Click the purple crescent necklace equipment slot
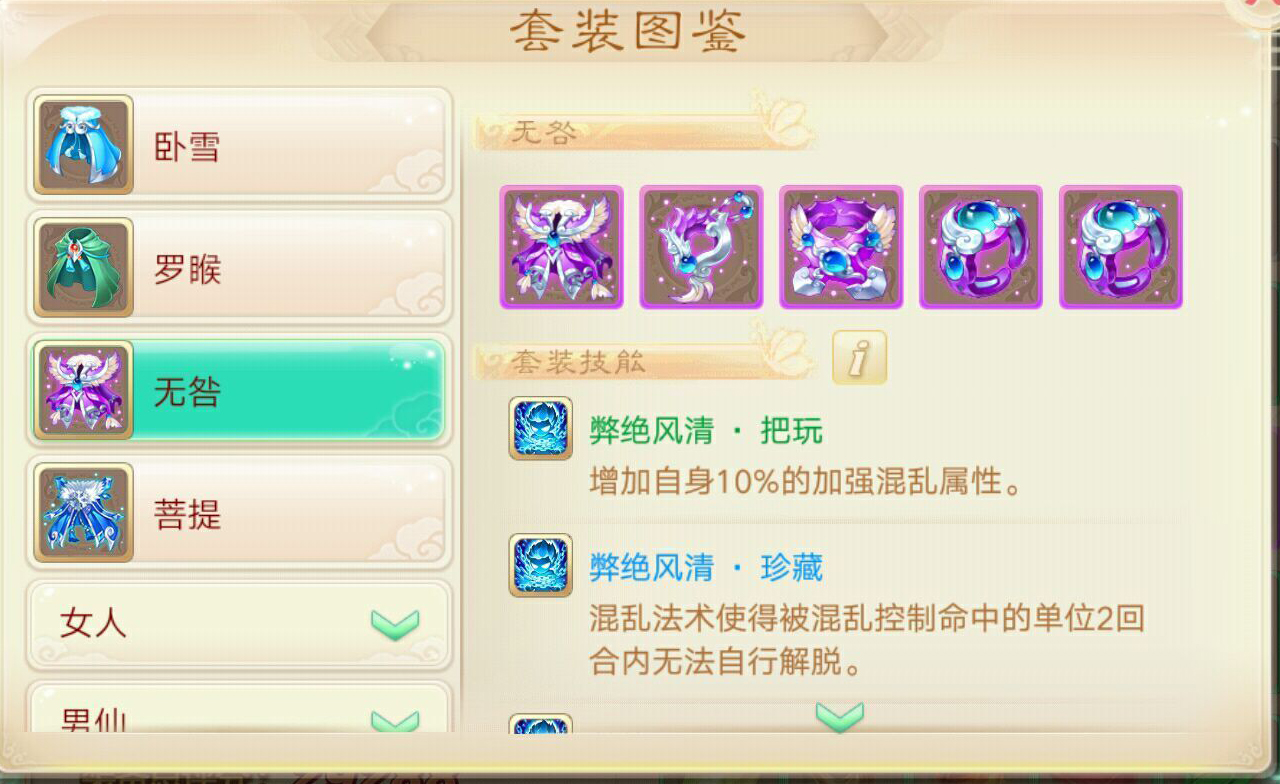The width and height of the screenshot is (1280, 784). [702, 247]
